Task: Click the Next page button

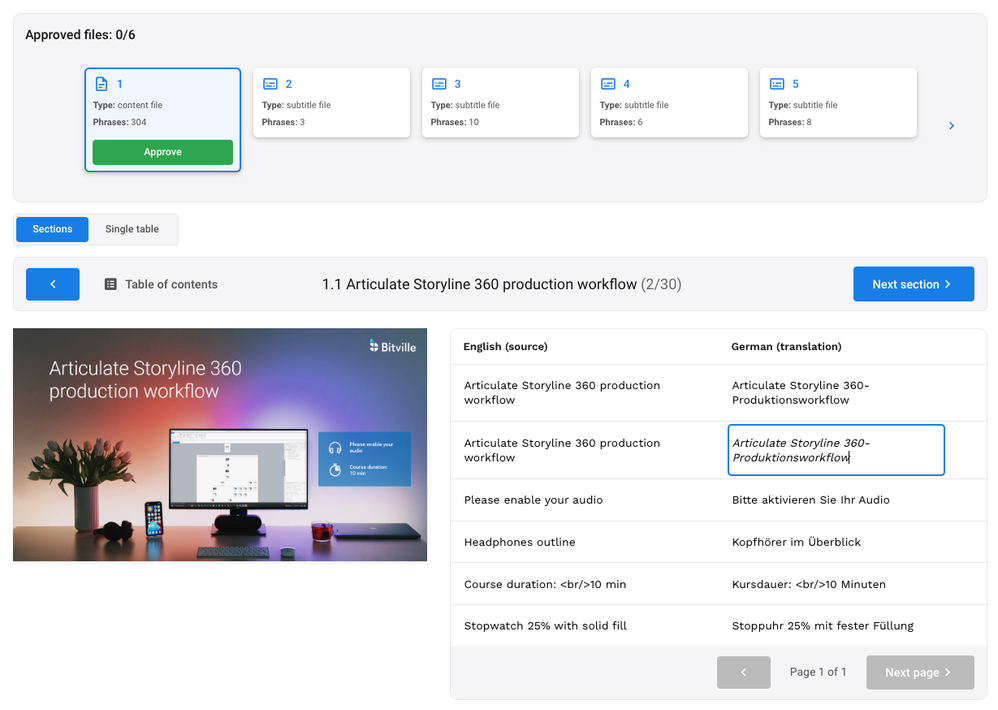Action: (x=920, y=672)
